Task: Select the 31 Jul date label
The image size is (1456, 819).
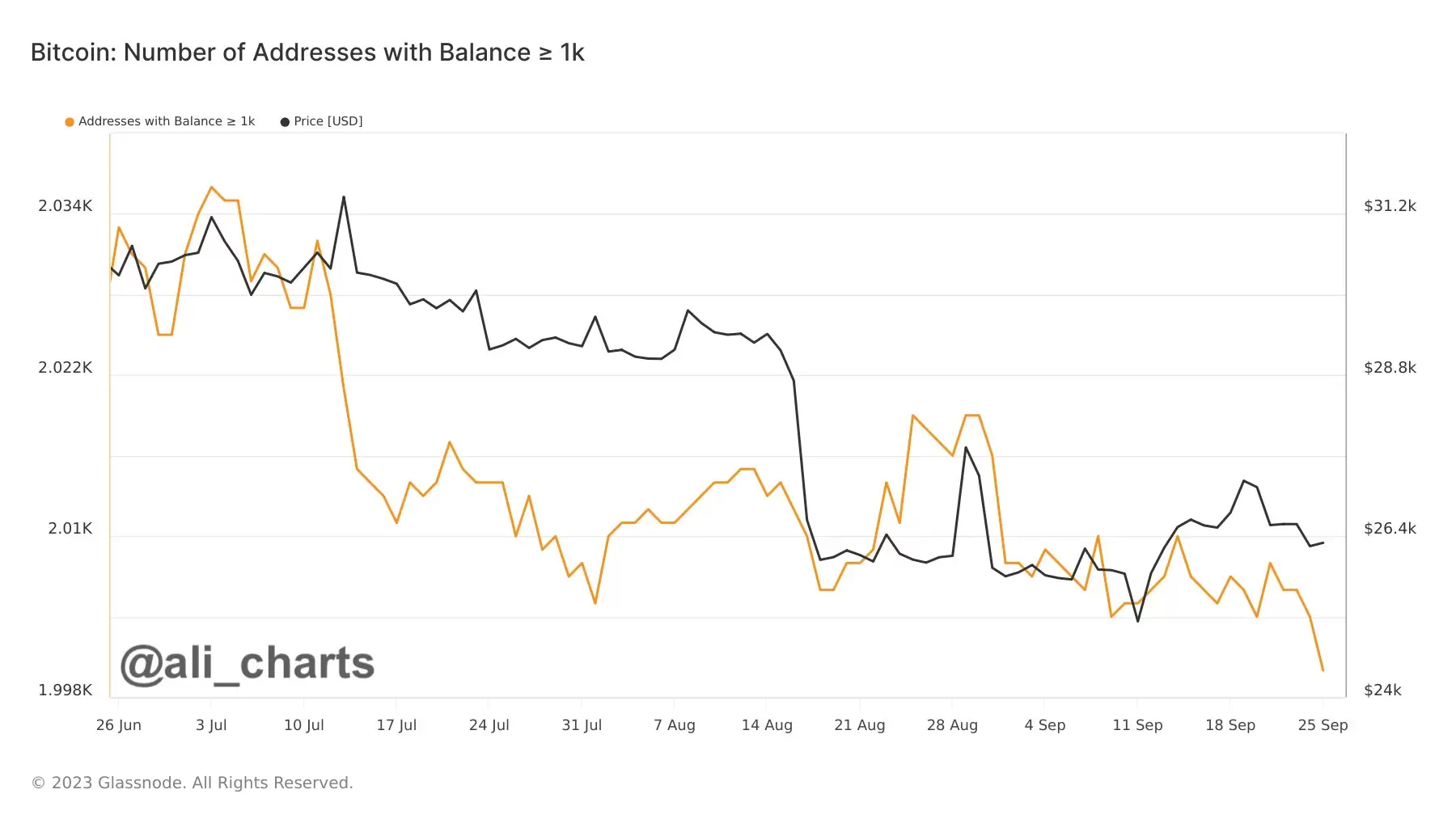Action: click(x=582, y=725)
